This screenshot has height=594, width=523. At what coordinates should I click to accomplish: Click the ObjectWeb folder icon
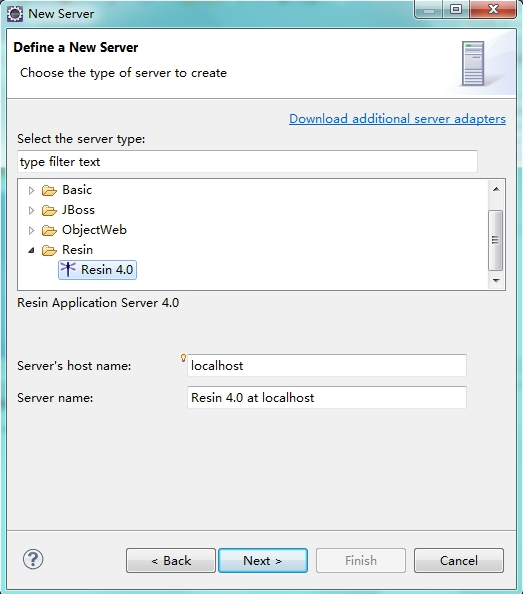click(49, 230)
